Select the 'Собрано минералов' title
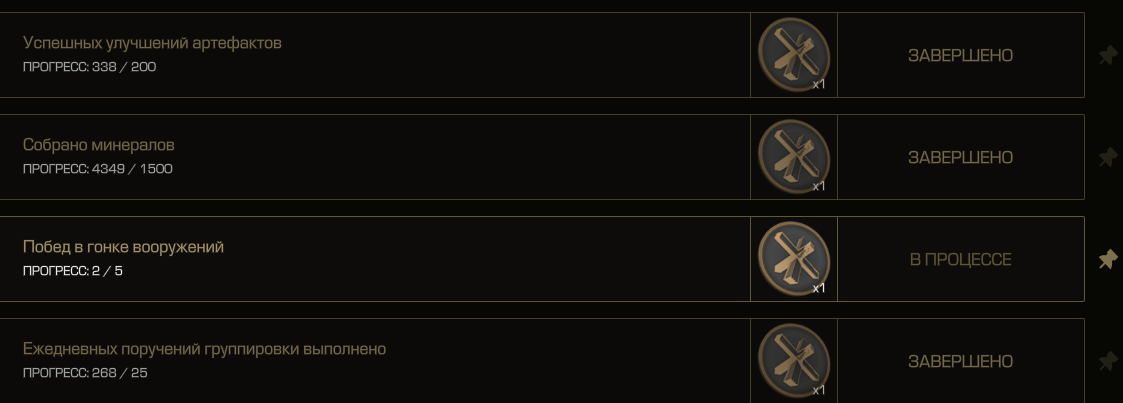This screenshot has height=403, width=1123. pos(99,145)
